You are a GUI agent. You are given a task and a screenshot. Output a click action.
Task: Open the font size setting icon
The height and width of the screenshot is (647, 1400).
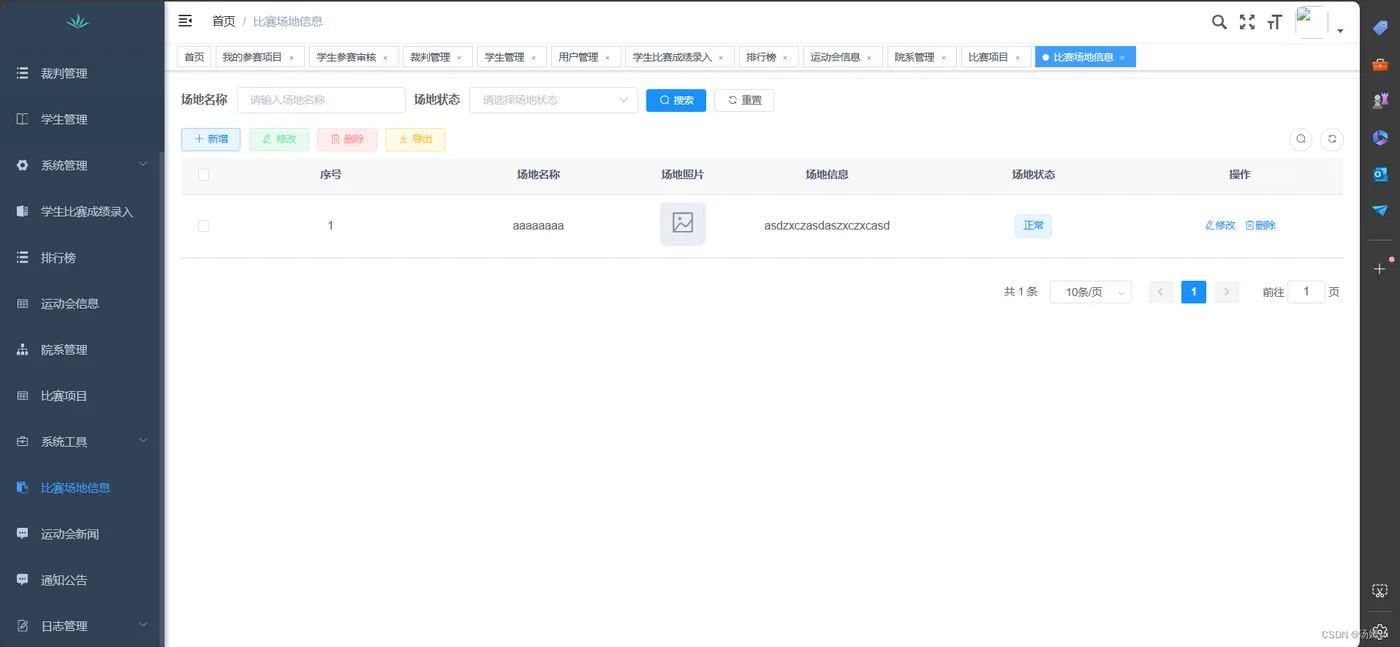1275,22
